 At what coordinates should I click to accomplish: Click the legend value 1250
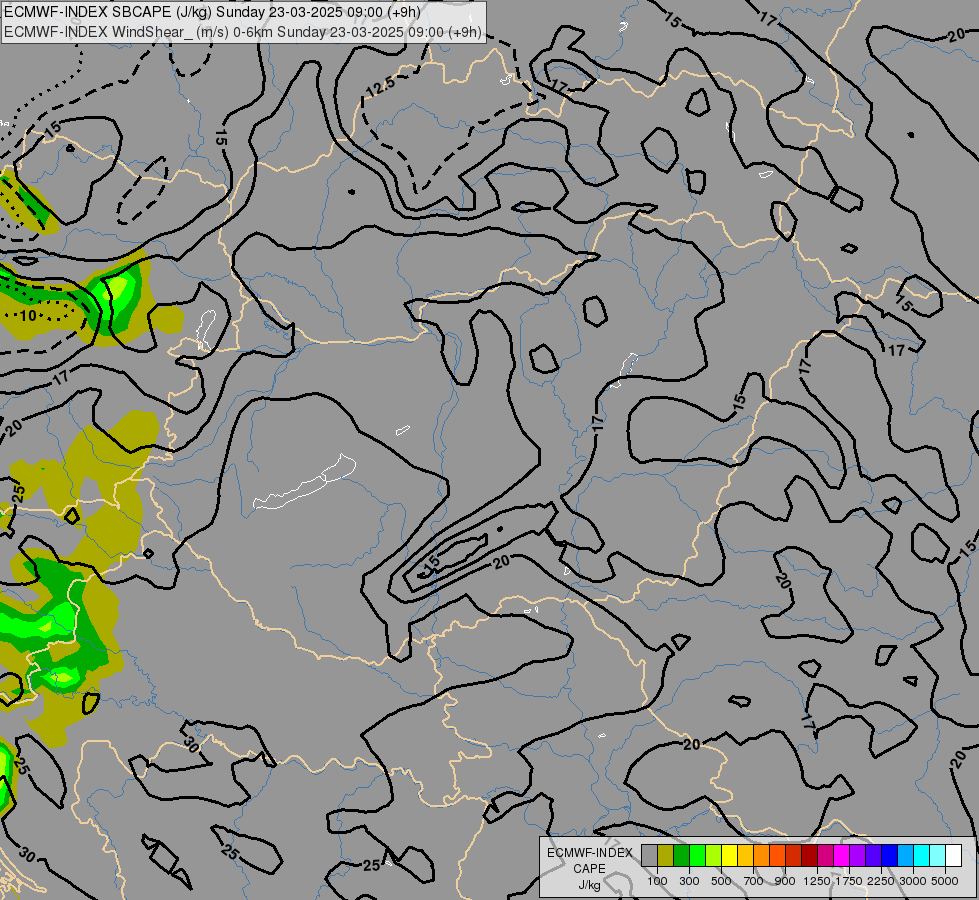point(817,881)
